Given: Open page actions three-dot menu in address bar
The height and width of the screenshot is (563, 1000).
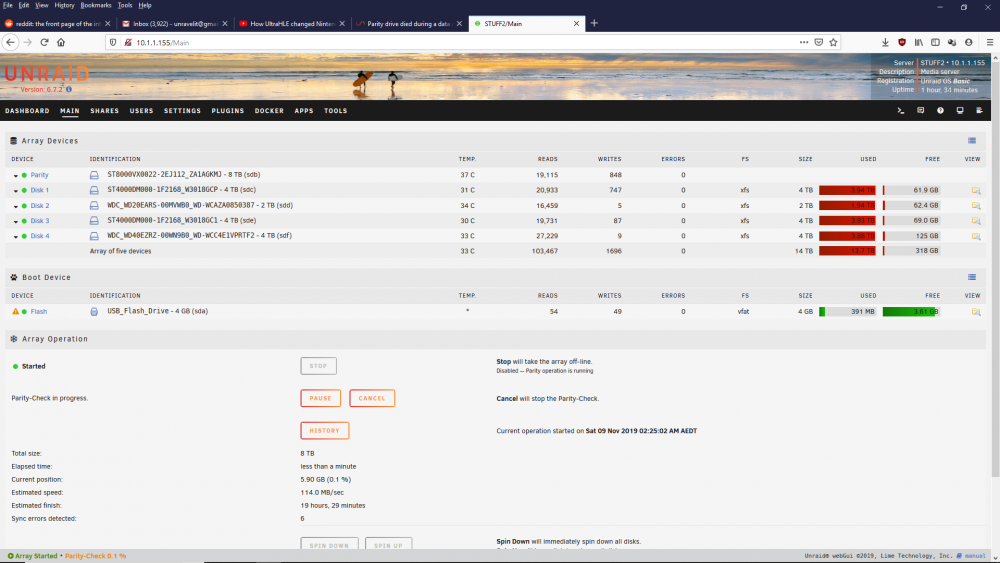Looking at the screenshot, I should (x=804, y=42).
